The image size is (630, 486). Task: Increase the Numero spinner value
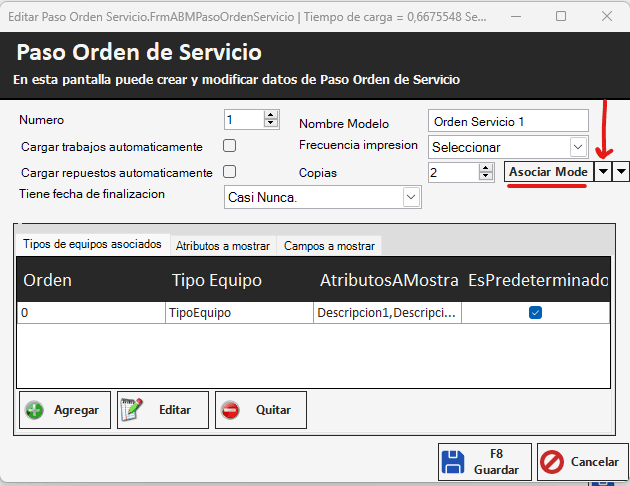(x=271, y=115)
